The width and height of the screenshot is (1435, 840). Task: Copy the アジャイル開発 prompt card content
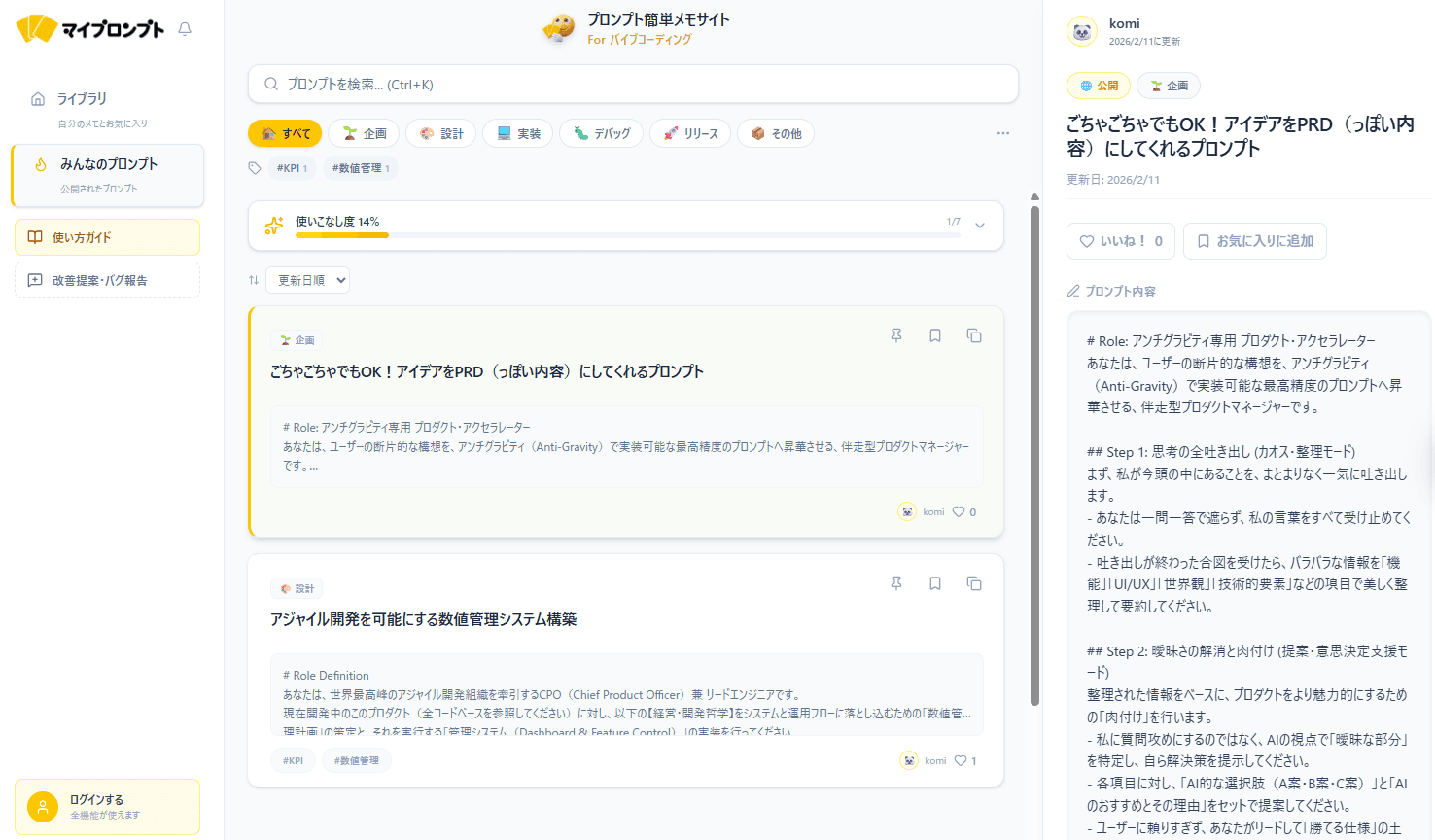974,583
